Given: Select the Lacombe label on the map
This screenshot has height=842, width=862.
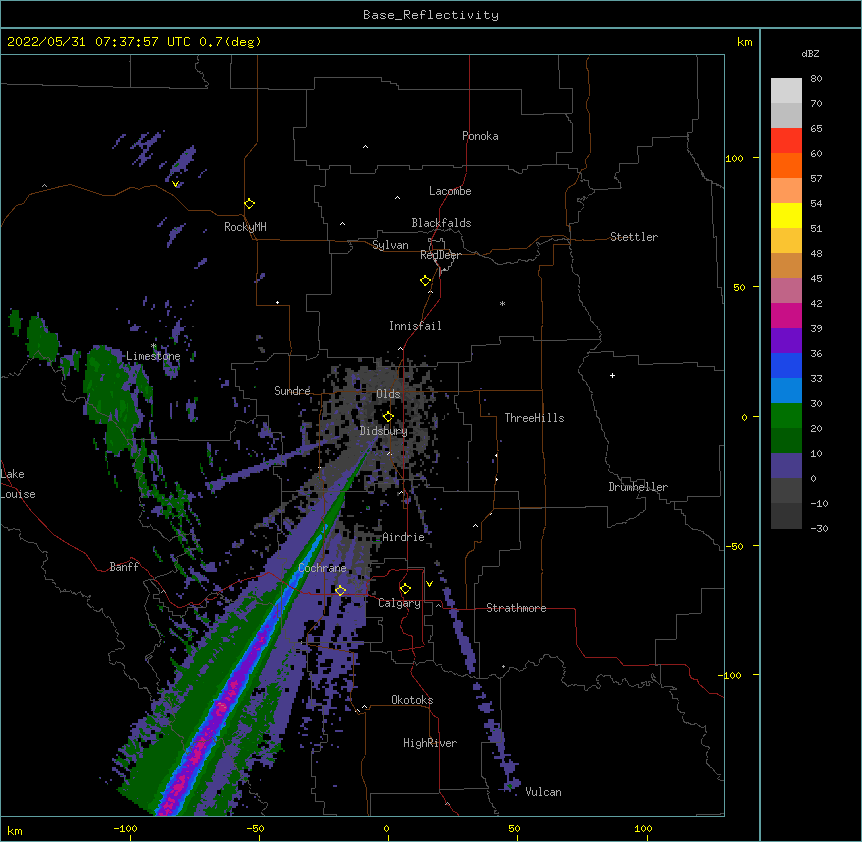Looking at the screenshot, I should 450,191.
